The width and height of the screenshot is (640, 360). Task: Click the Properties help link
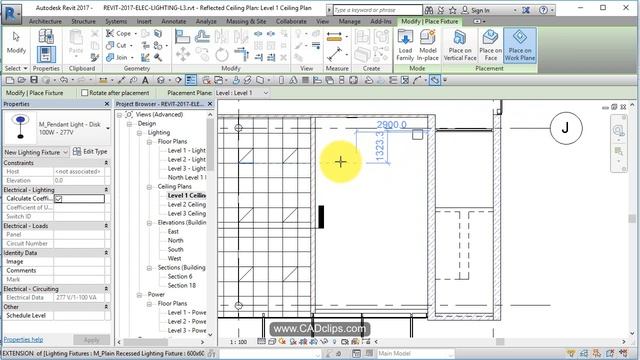point(23,340)
